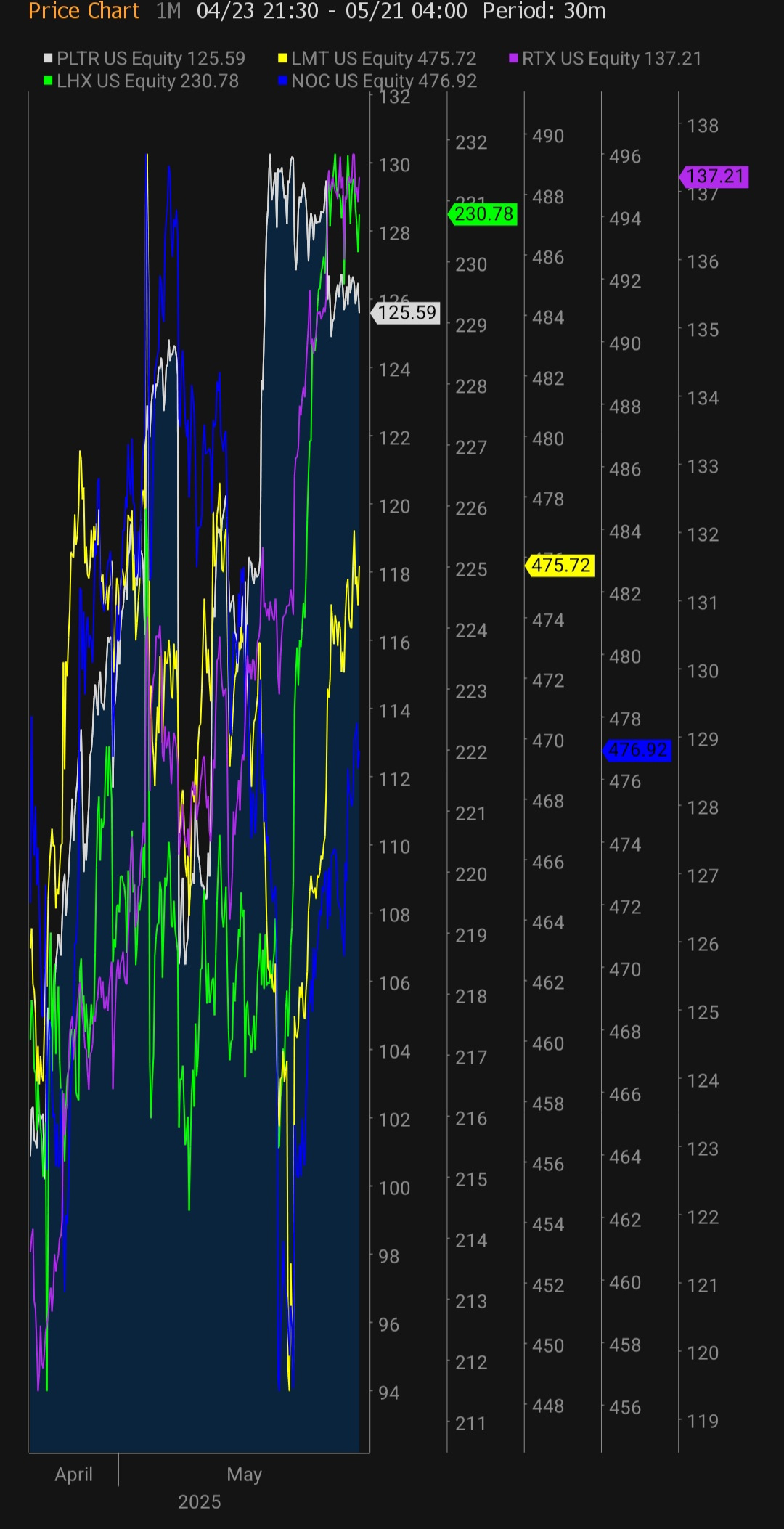Click the 448 tick on LMT axis
This screenshot has height=1529, width=784.
[x=548, y=1406]
